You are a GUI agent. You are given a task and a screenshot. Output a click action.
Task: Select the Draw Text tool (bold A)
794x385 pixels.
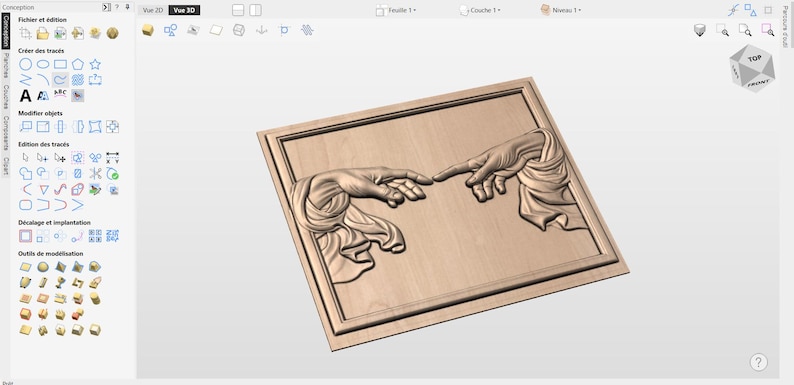25,95
